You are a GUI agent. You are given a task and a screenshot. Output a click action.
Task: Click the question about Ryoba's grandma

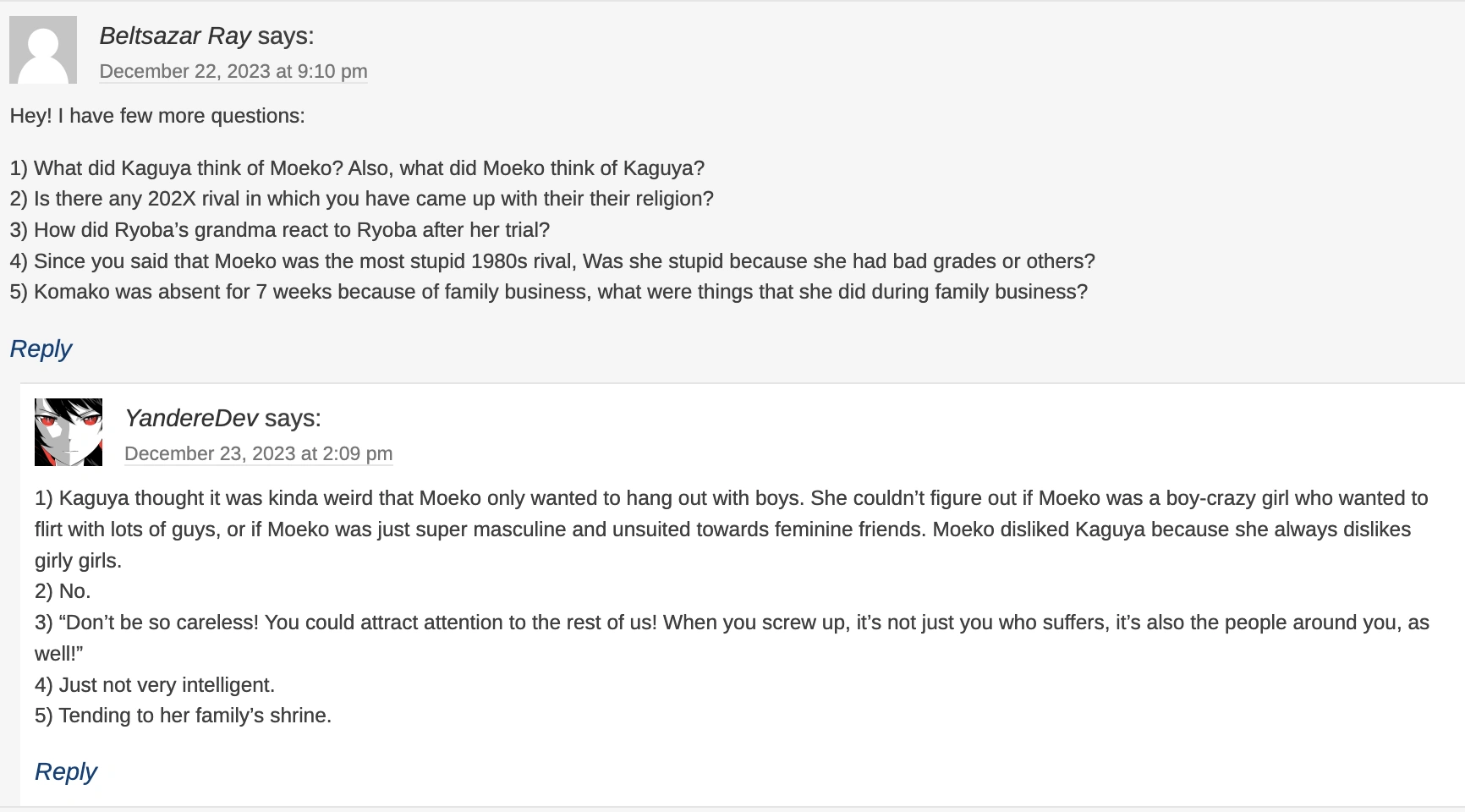[x=280, y=230]
